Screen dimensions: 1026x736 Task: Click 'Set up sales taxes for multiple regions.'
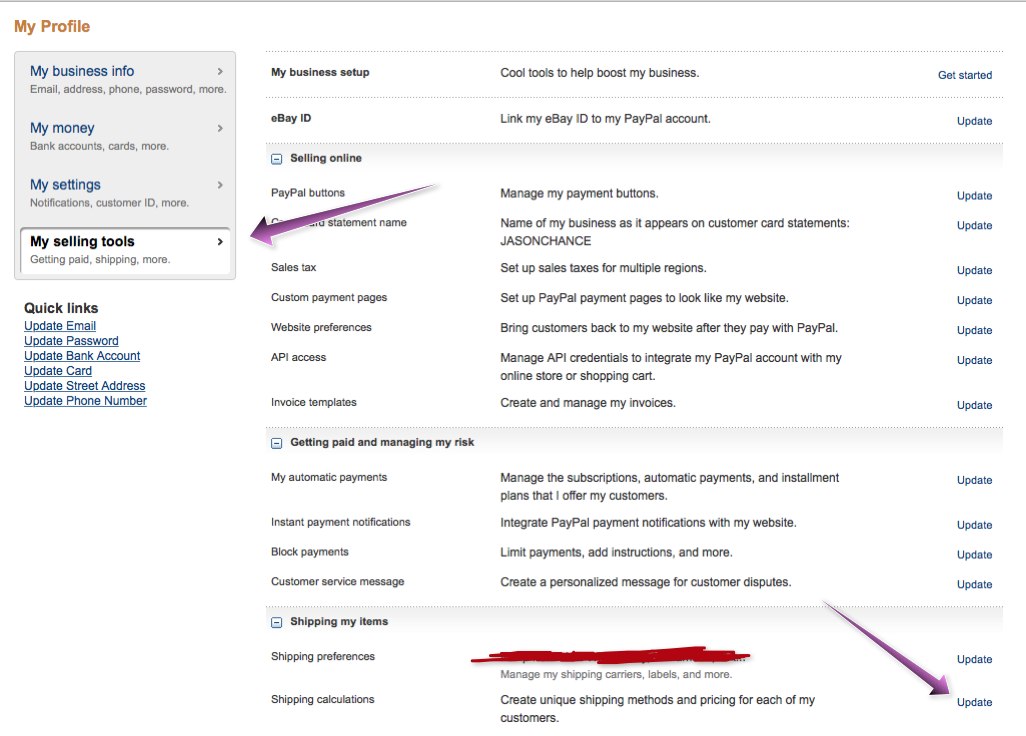603,268
